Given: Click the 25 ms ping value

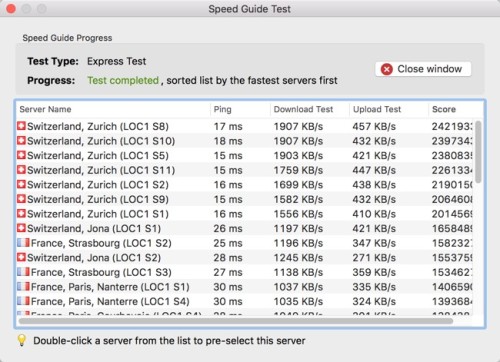Looking at the screenshot, I should click(x=228, y=243).
